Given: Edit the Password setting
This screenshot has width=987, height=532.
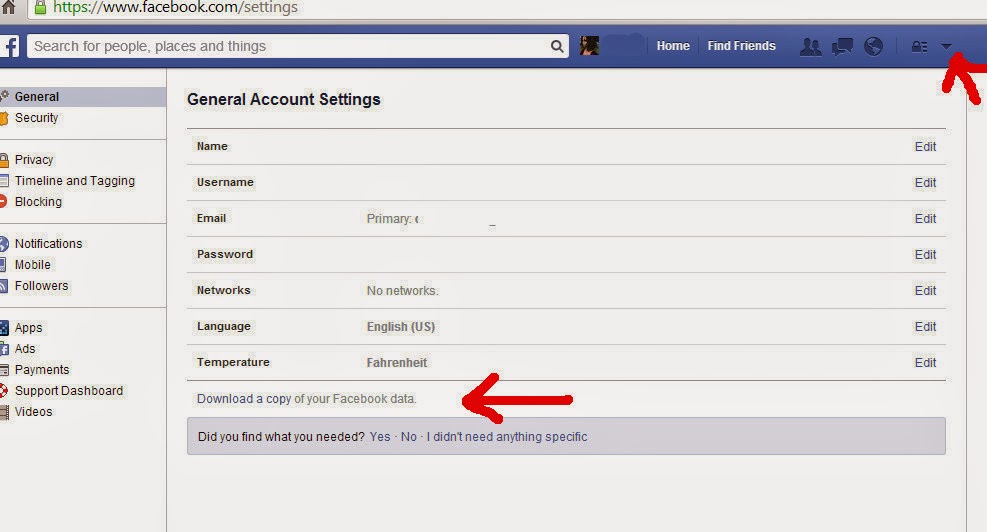Looking at the screenshot, I should point(925,254).
